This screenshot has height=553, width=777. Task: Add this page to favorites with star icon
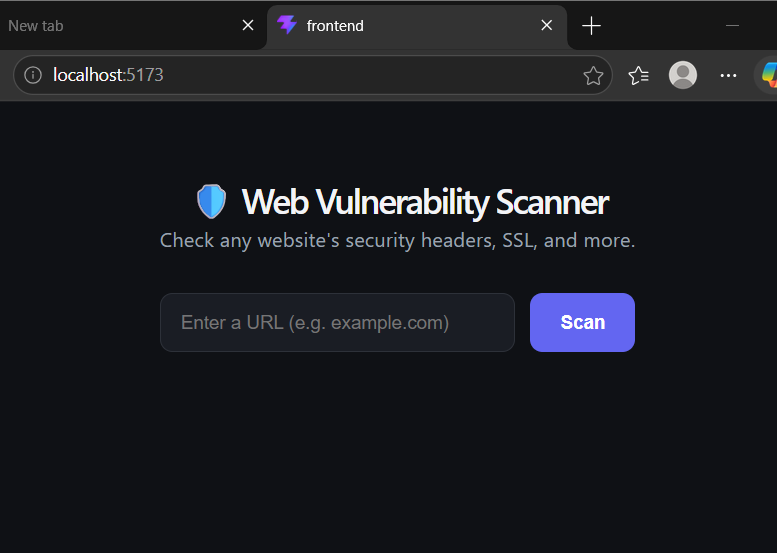click(x=593, y=75)
